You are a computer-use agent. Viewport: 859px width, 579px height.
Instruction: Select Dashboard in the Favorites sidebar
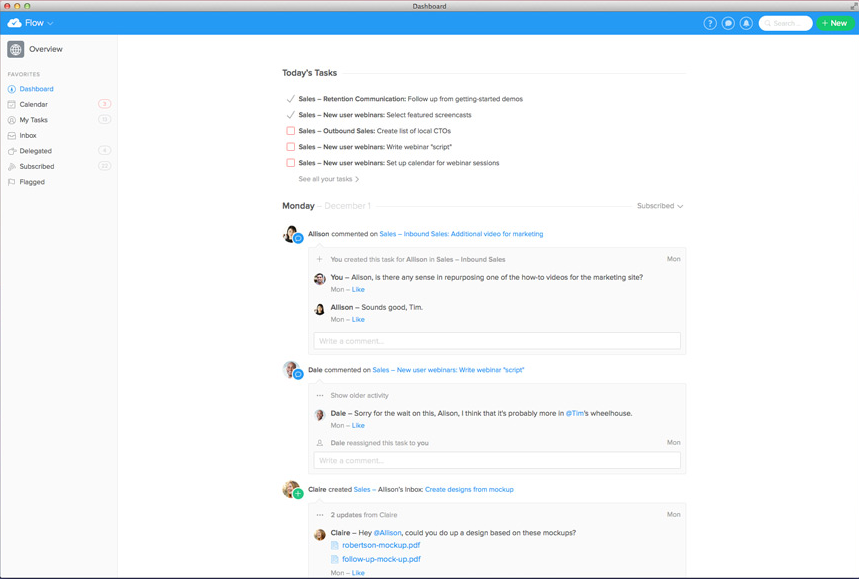36,88
